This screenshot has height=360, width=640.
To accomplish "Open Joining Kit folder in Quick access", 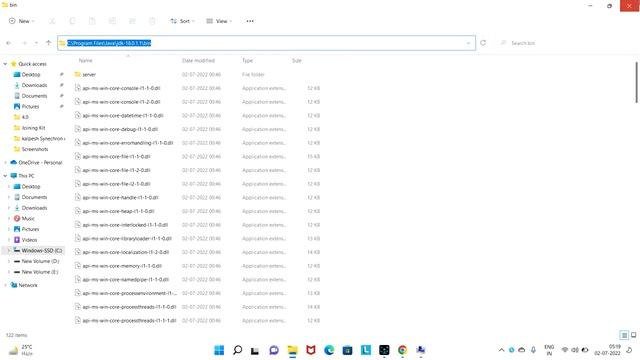I will pyautogui.click(x=33, y=128).
